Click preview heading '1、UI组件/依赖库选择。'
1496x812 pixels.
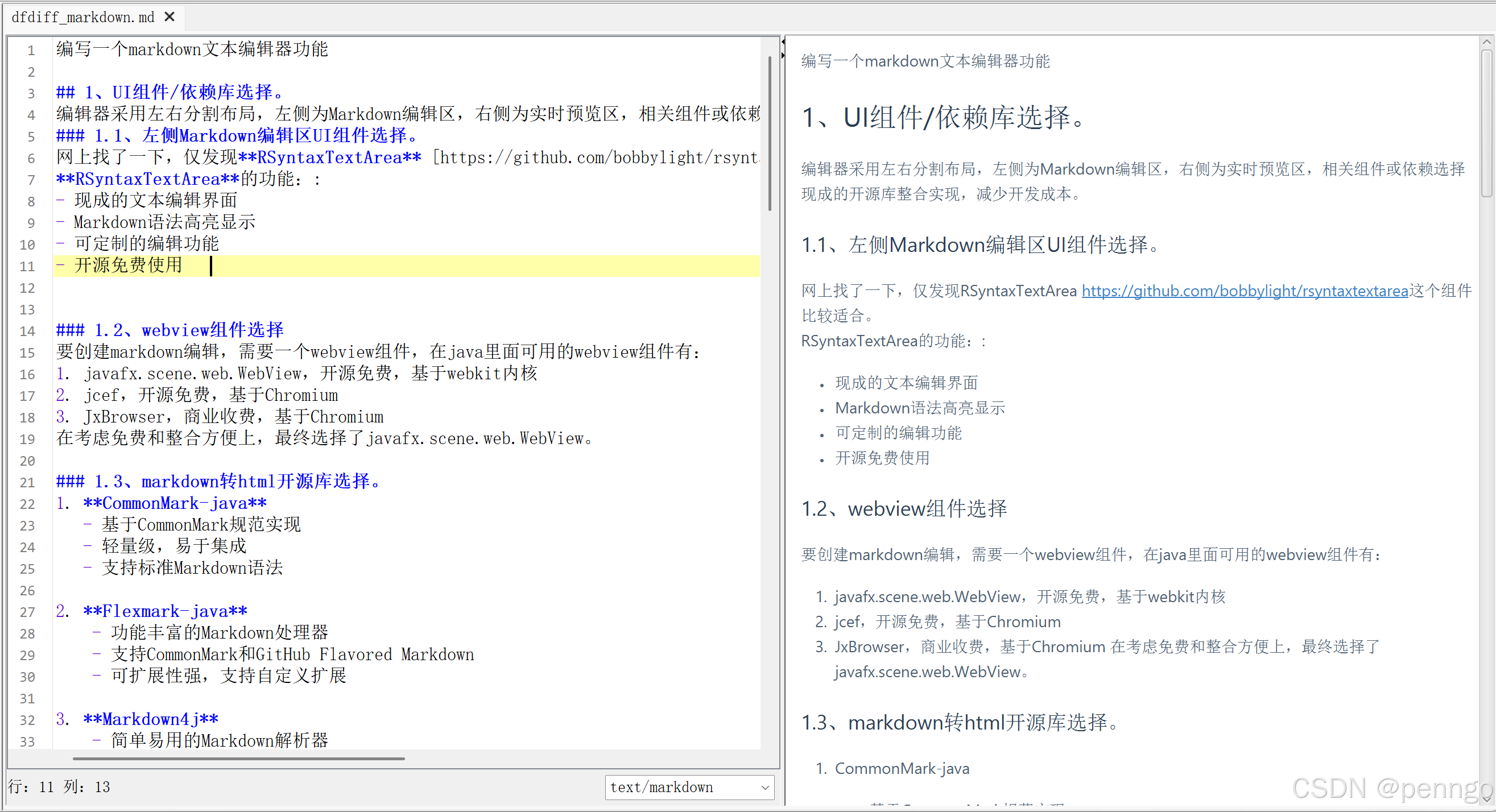(944, 117)
